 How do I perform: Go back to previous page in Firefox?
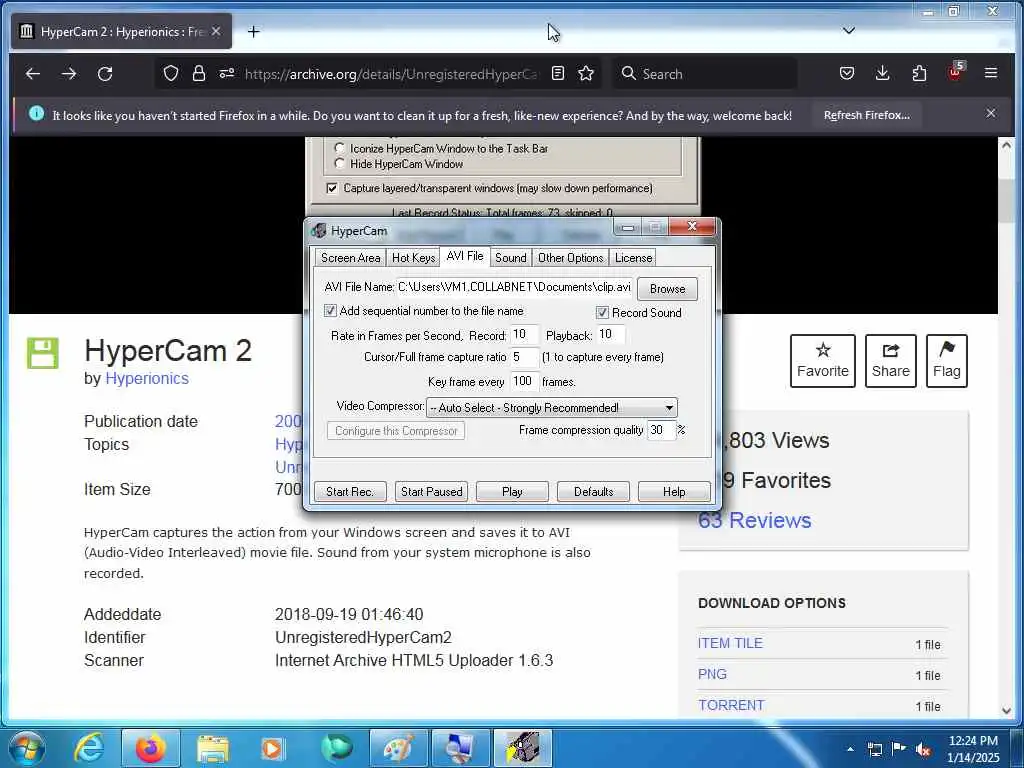click(33, 74)
